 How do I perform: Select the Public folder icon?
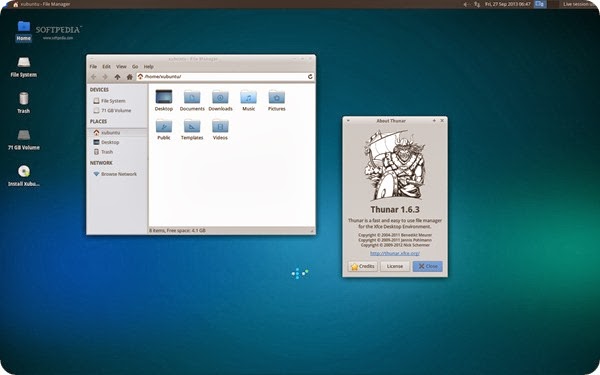tap(164, 129)
